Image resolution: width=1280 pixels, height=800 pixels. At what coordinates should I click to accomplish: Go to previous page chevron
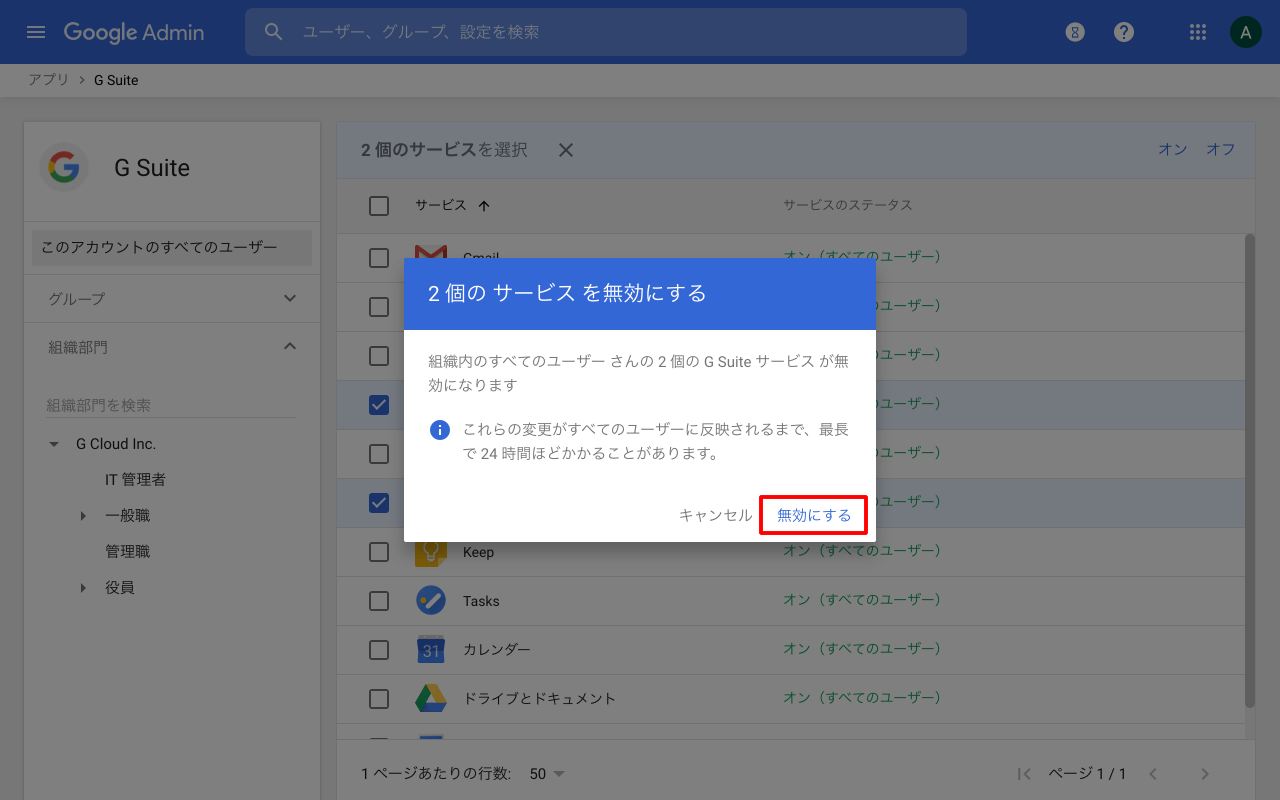point(1153,774)
